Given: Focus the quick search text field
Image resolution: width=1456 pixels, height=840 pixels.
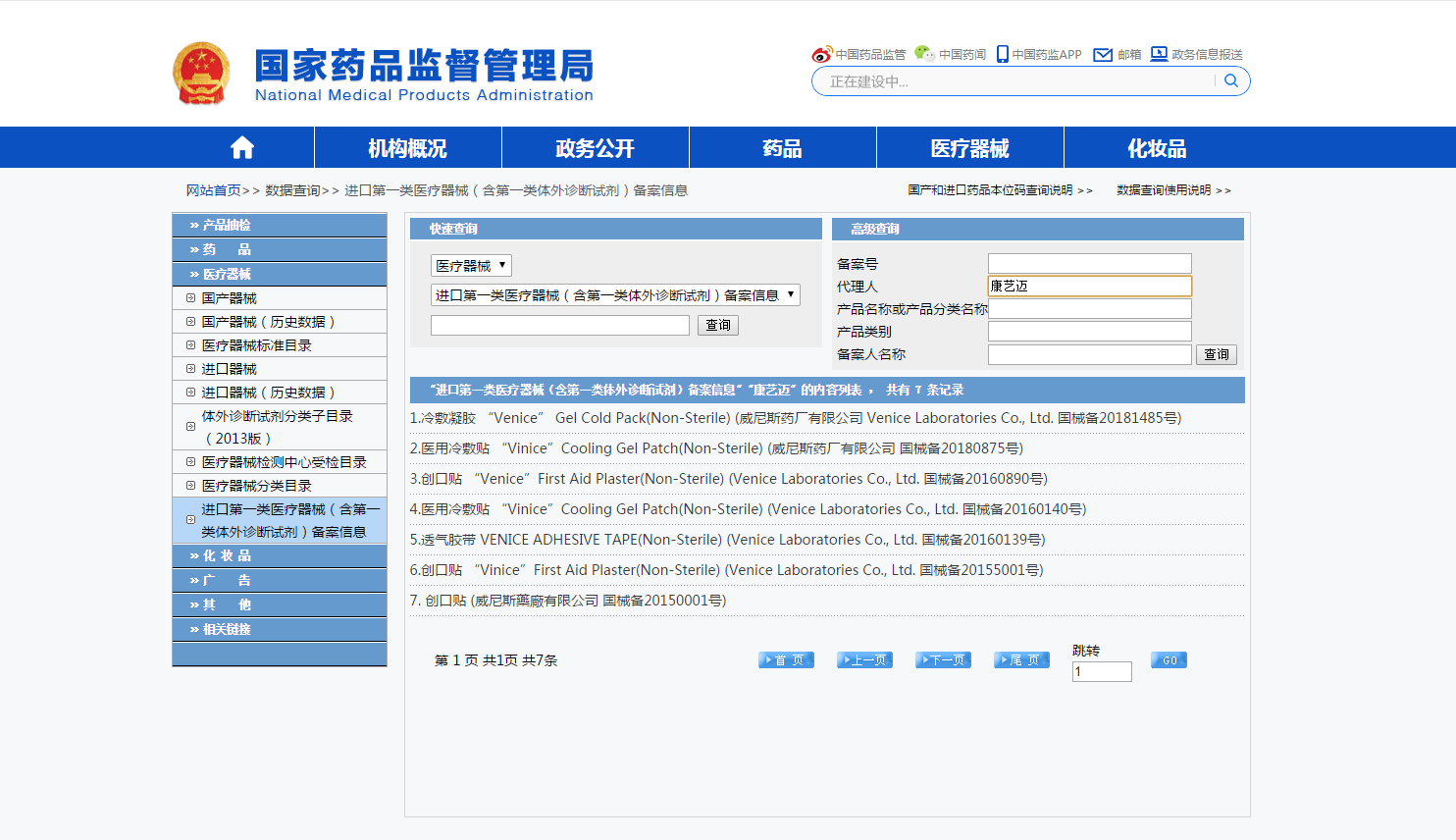Looking at the screenshot, I should click(560, 325).
